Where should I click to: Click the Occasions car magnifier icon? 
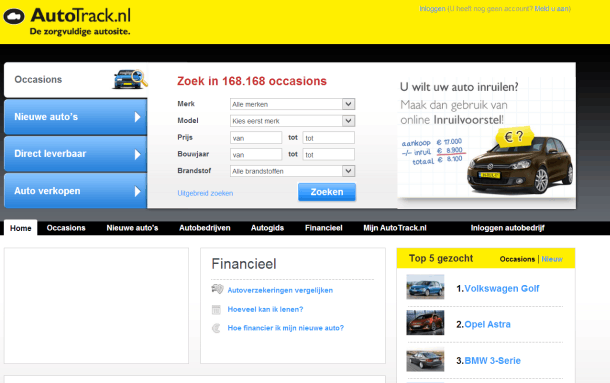[130, 79]
